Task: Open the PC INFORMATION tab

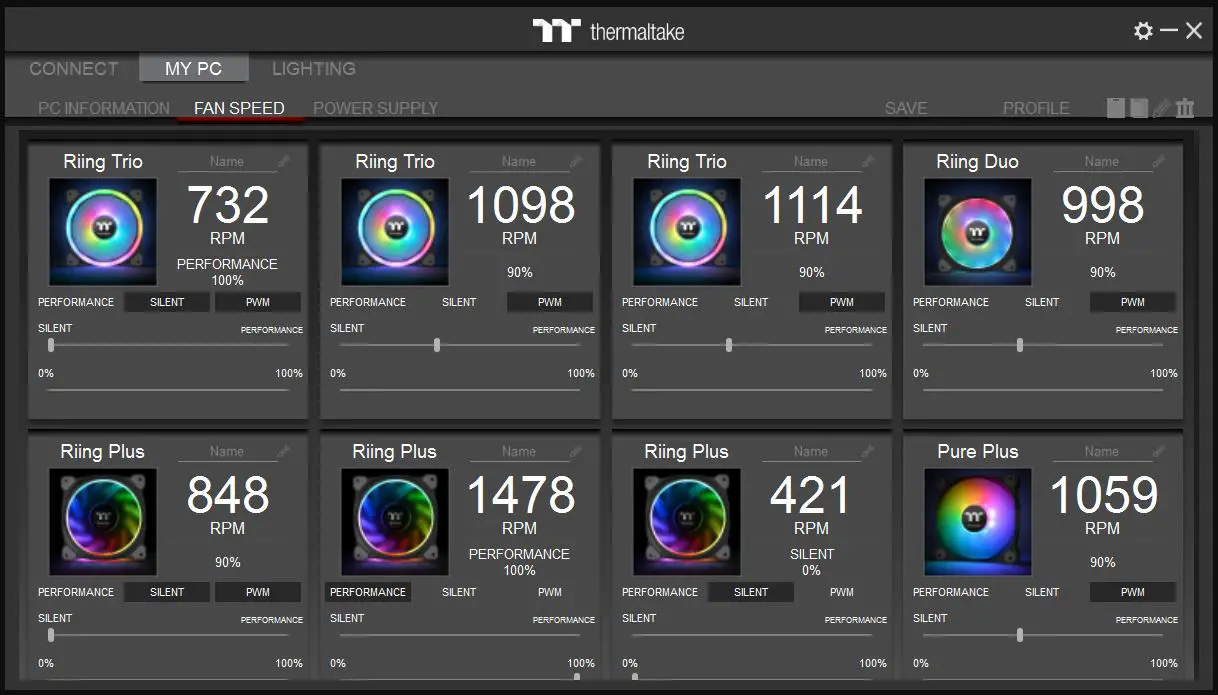Action: click(104, 107)
